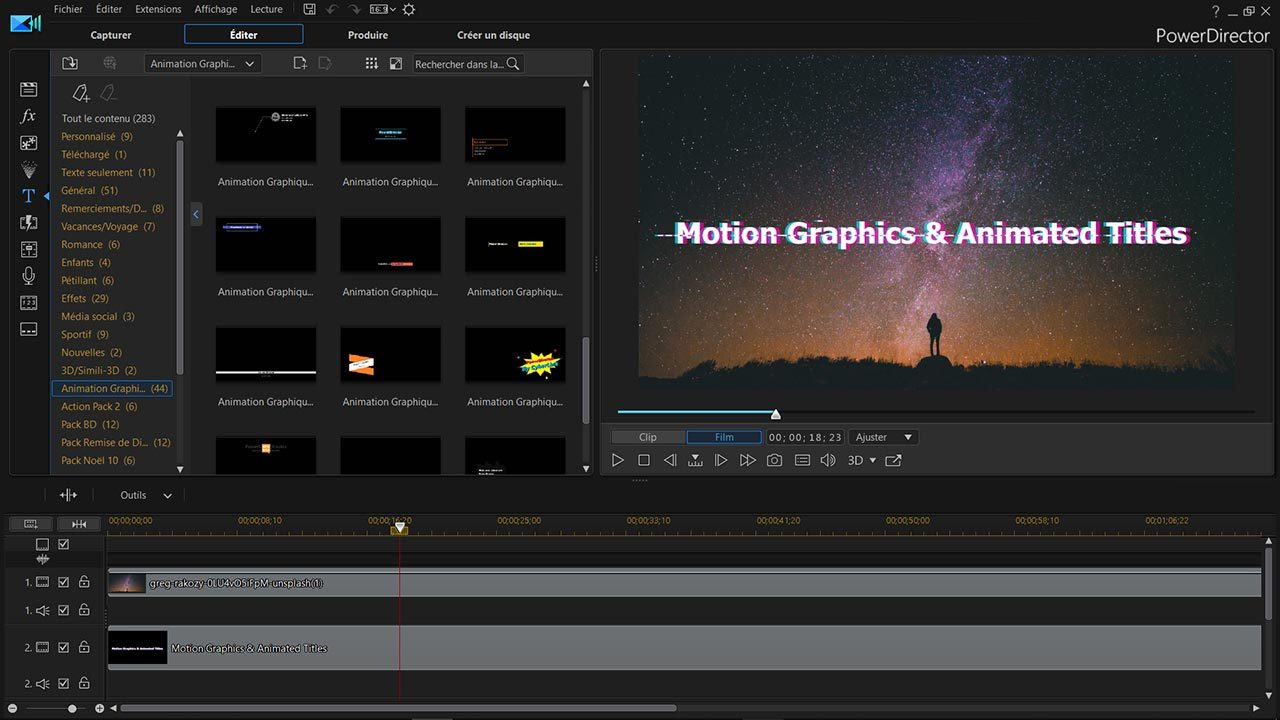Select the Général category

point(89,190)
